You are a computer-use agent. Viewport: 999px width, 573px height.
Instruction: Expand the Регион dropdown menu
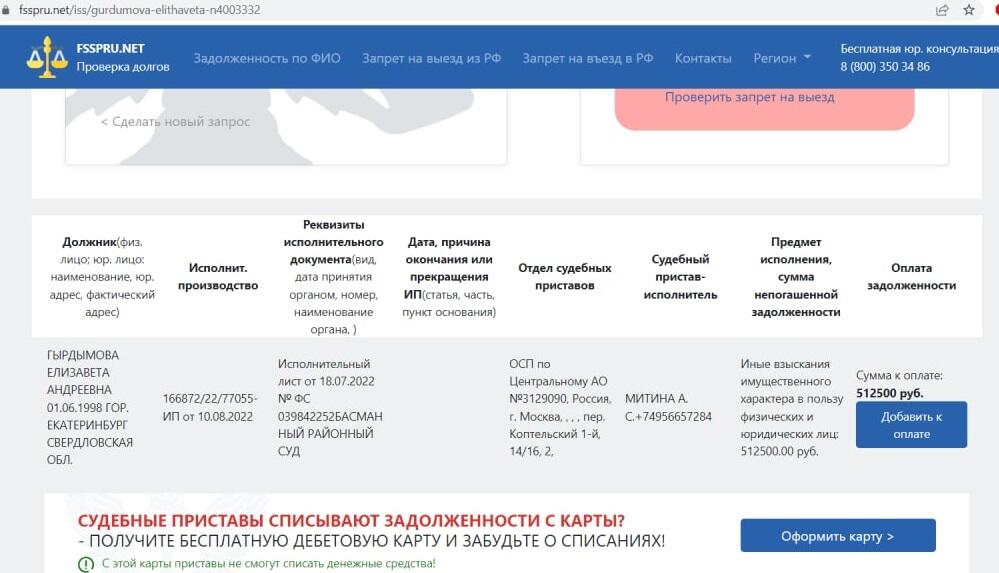click(x=782, y=58)
